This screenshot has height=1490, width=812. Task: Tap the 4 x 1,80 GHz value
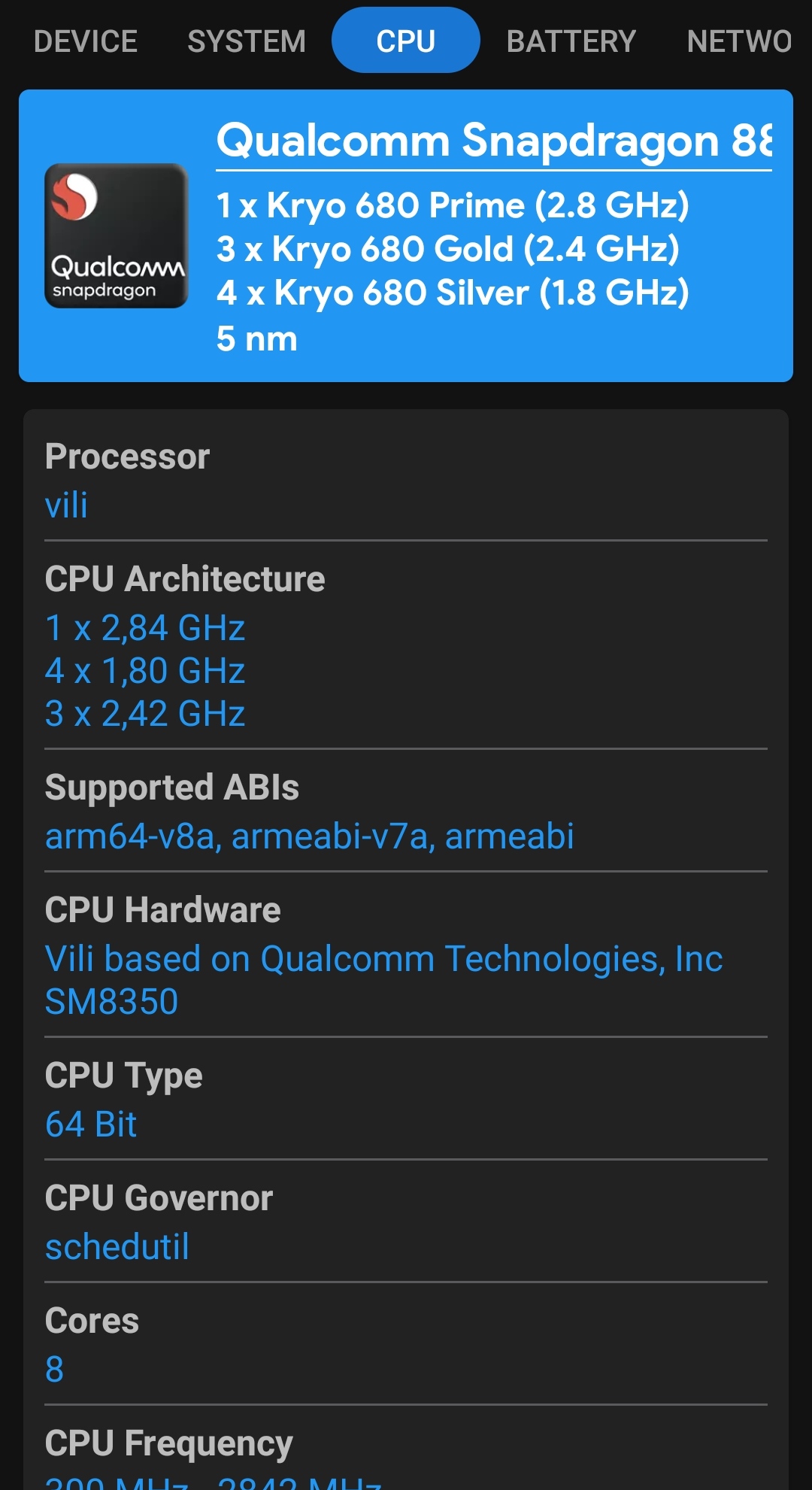coord(145,671)
